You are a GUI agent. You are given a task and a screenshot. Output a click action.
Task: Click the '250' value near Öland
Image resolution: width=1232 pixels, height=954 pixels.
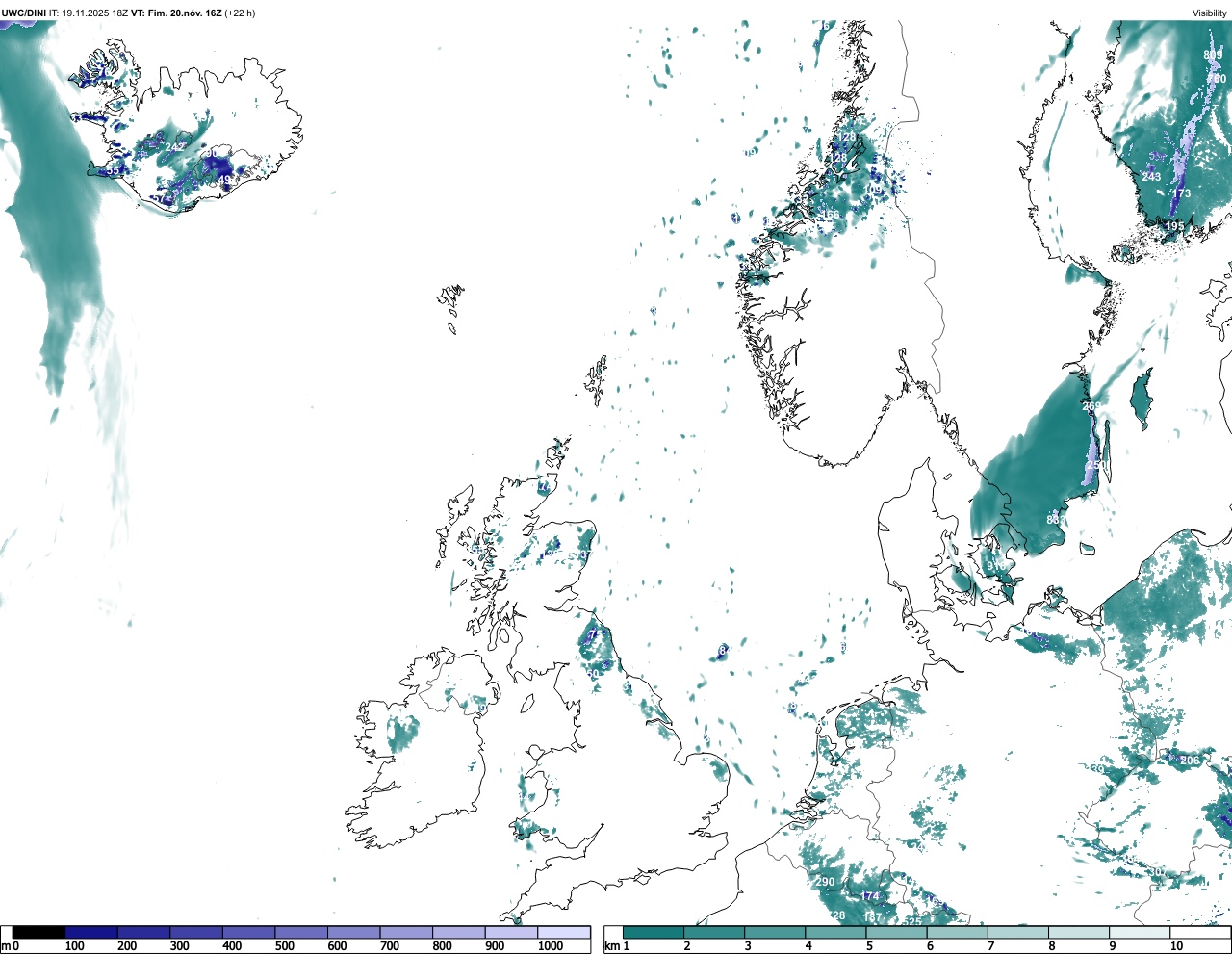pos(1095,465)
